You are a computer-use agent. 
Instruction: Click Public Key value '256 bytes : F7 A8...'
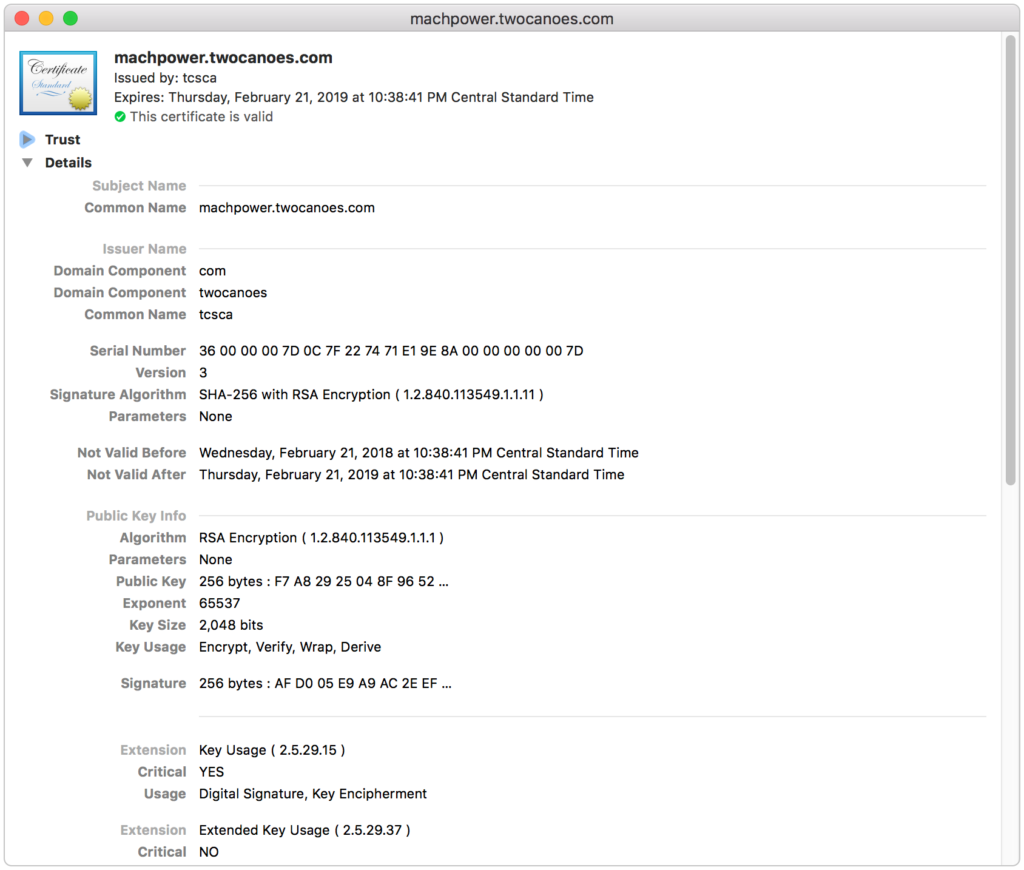tap(324, 581)
